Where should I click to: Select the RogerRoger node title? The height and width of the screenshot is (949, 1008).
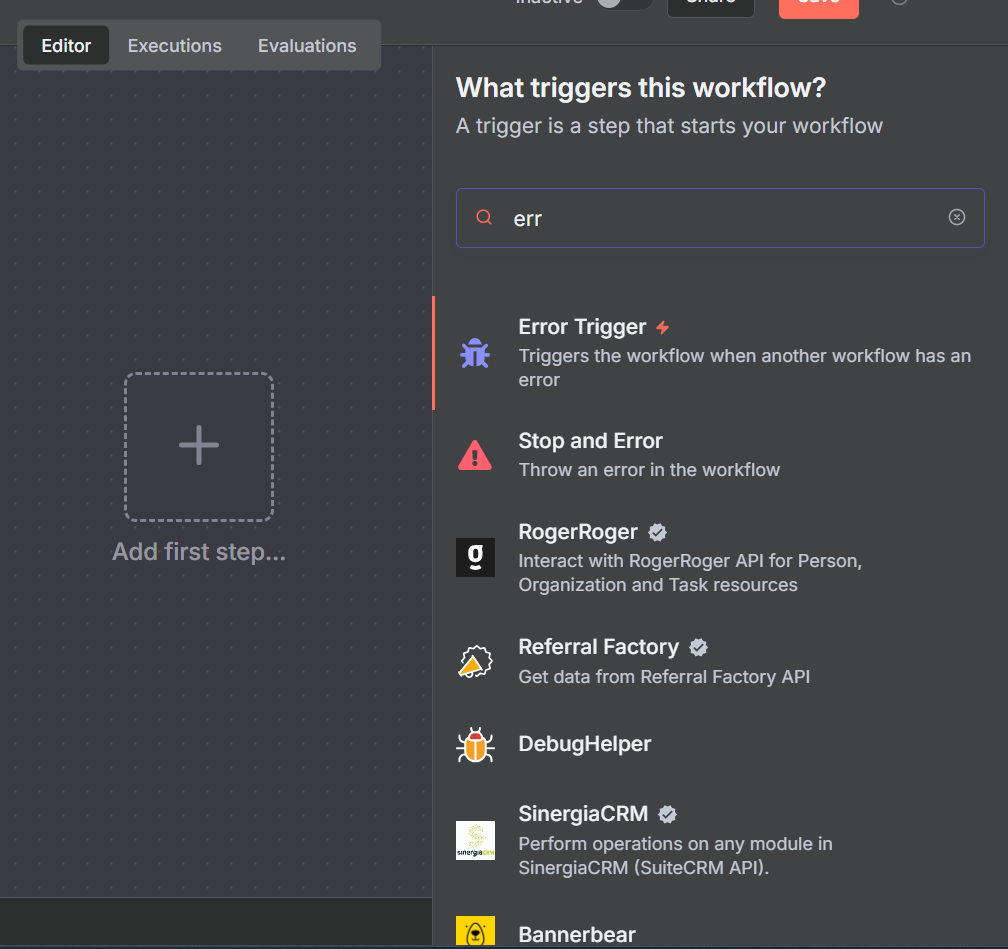[578, 532]
